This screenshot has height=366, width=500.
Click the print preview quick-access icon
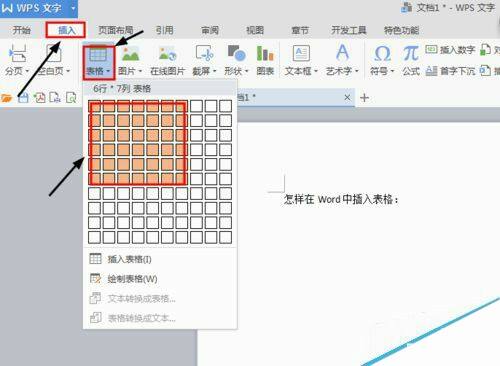click(x=71, y=98)
